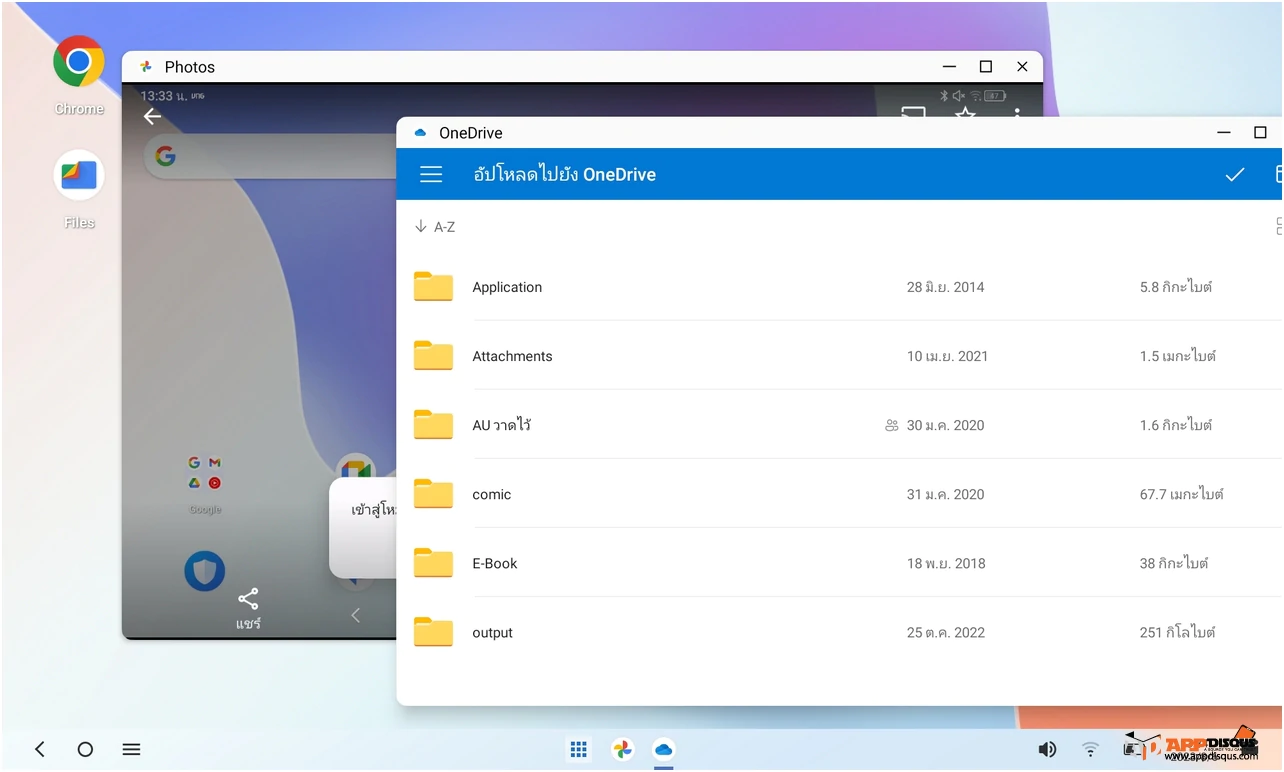Viewport: 1284px width, 772px height.
Task: Open the Google apps folder in Photos
Action: point(204,473)
